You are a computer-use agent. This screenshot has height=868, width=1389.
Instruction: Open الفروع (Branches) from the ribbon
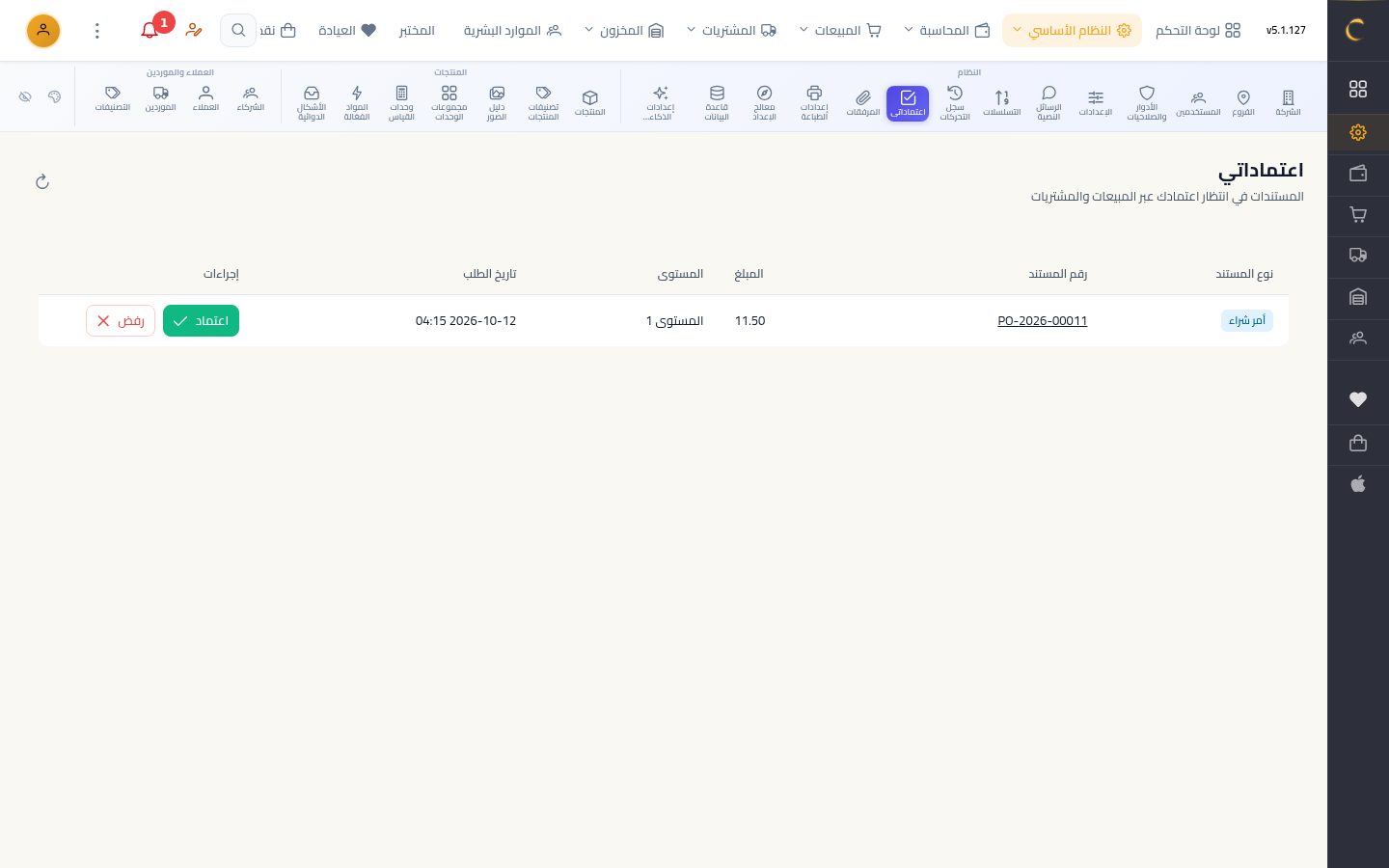(1243, 103)
